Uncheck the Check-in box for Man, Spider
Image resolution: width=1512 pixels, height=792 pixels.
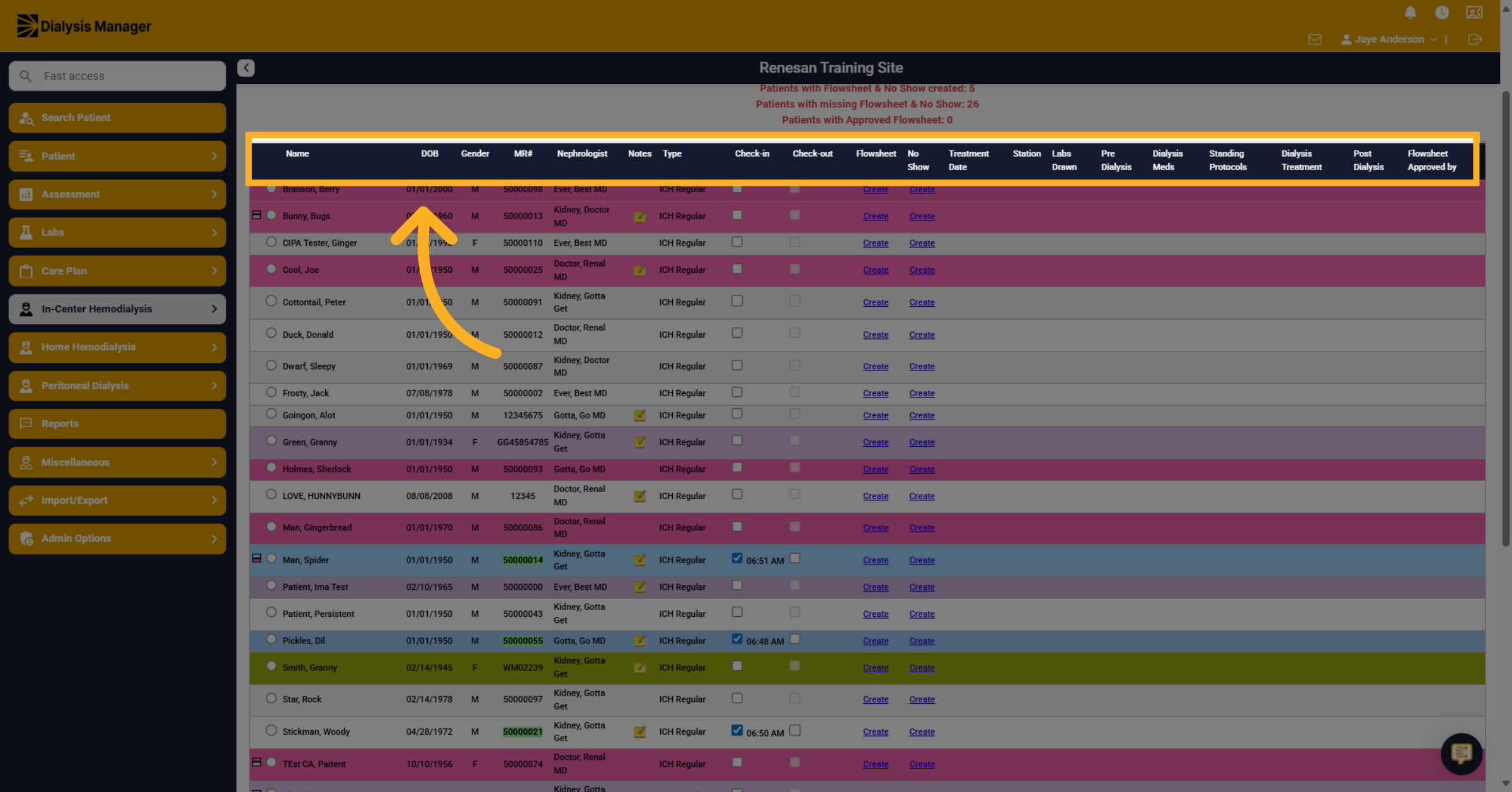tap(737, 558)
